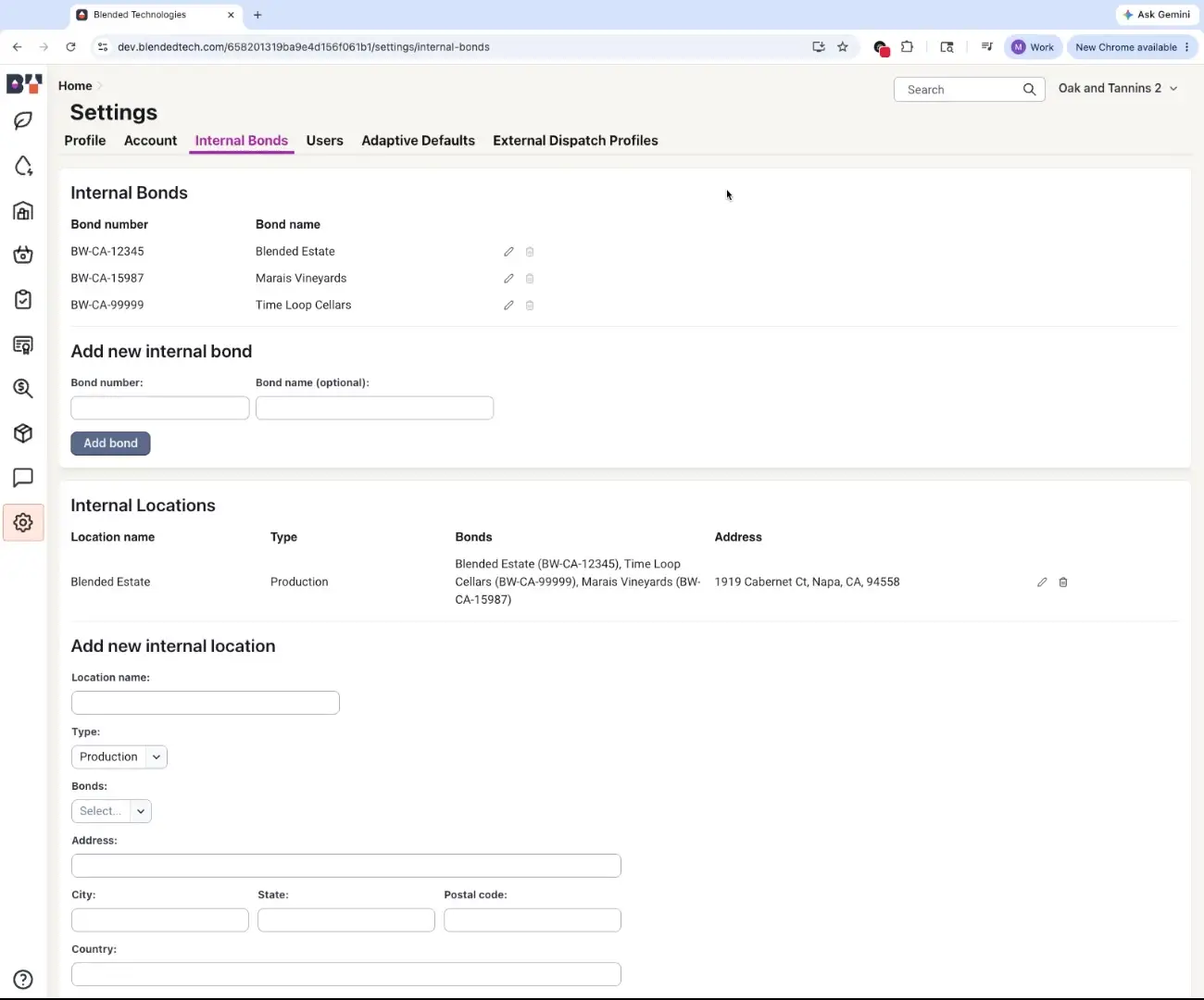The height and width of the screenshot is (1000, 1204).
Task: Delete the Time Loop Cellars bond
Action: tap(530, 306)
